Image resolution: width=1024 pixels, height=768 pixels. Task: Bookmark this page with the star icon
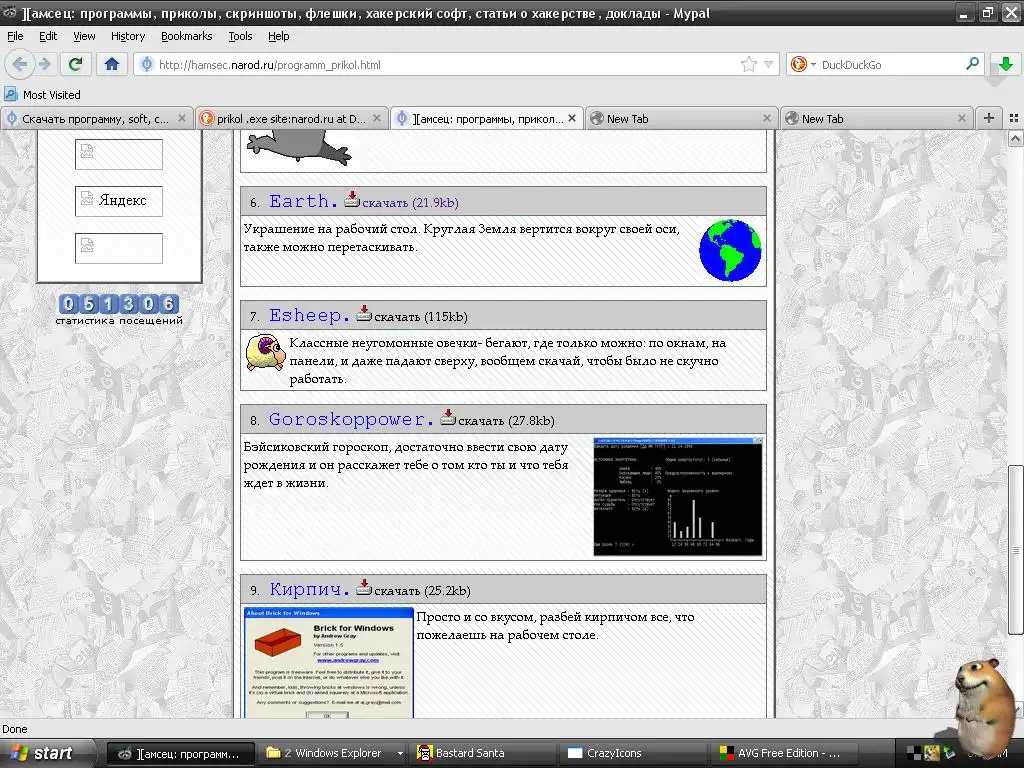[x=748, y=64]
